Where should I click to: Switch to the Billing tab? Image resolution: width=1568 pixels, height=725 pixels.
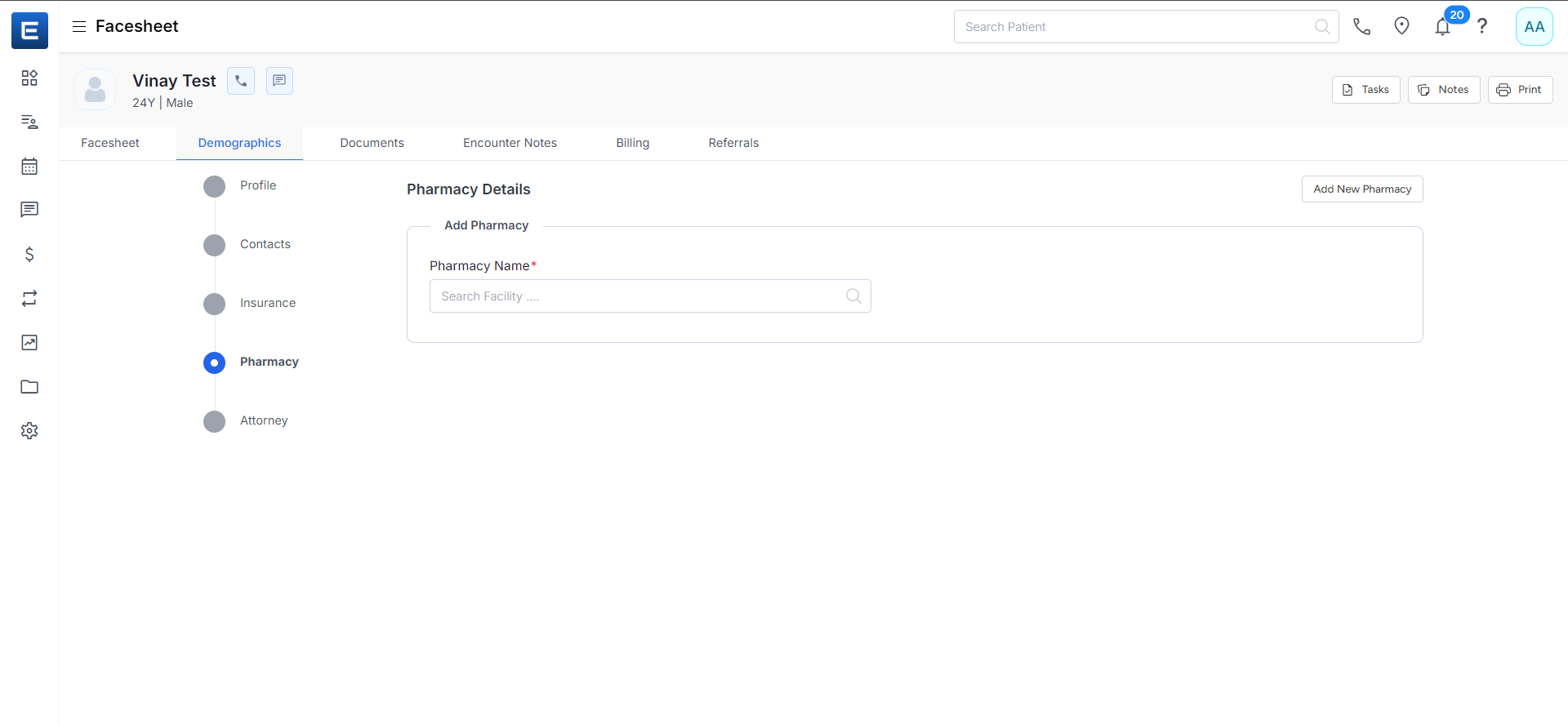pyautogui.click(x=632, y=143)
